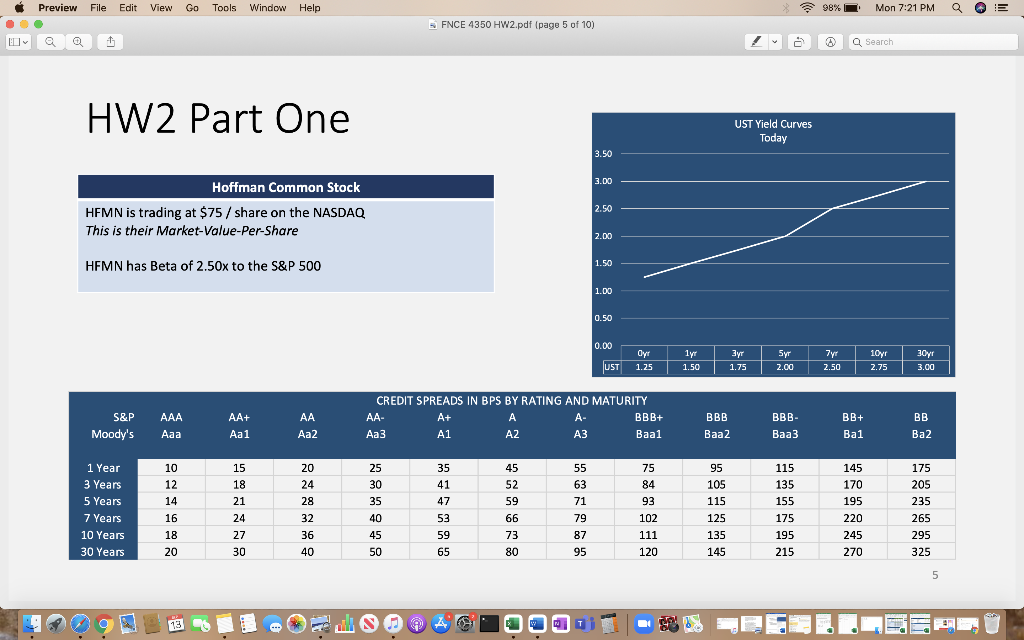Click the clock showing Mon 7:21 PM
The height and width of the screenshot is (640, 1024).
point(904,8)
